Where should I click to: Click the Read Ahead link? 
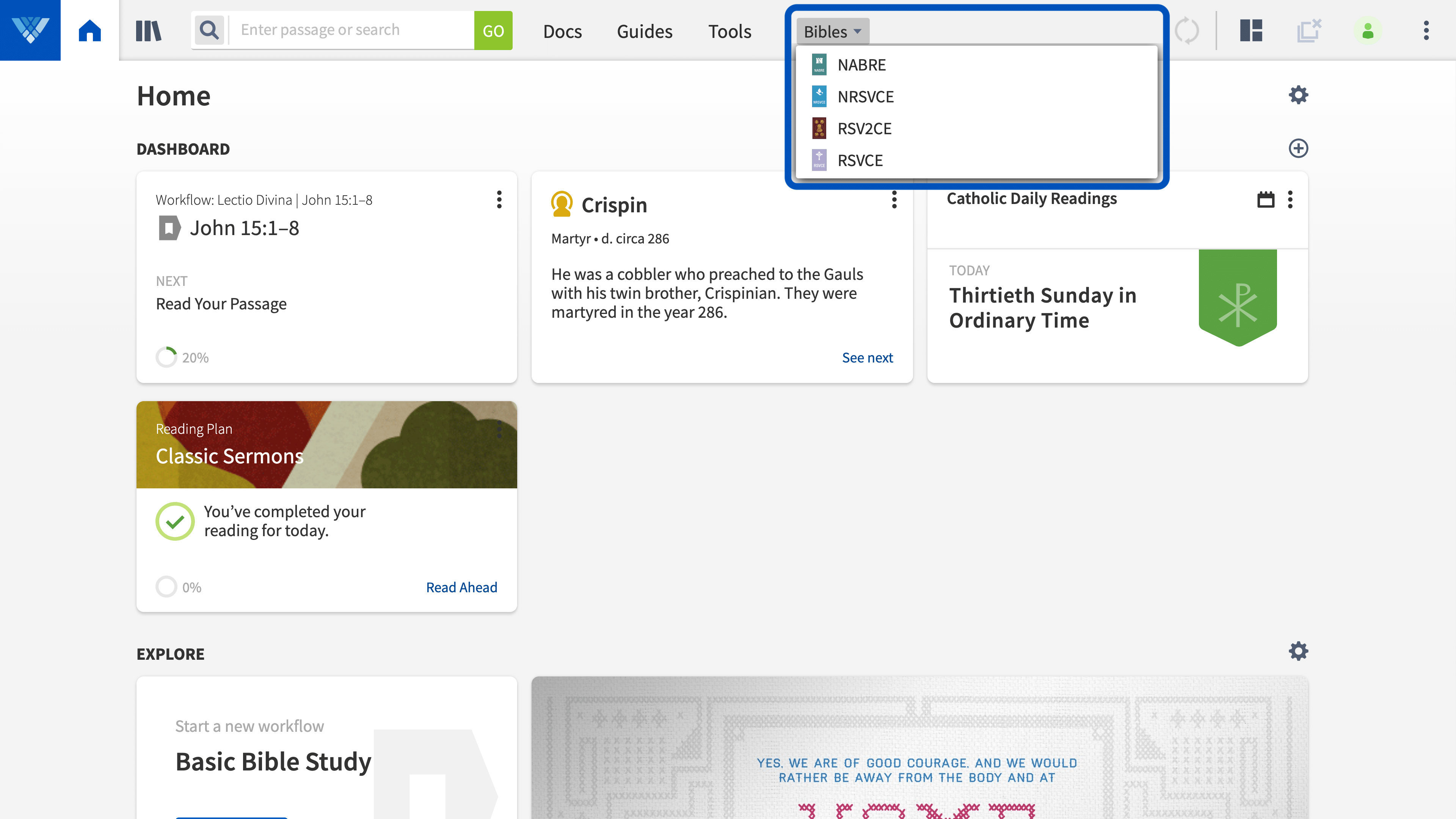461,587
